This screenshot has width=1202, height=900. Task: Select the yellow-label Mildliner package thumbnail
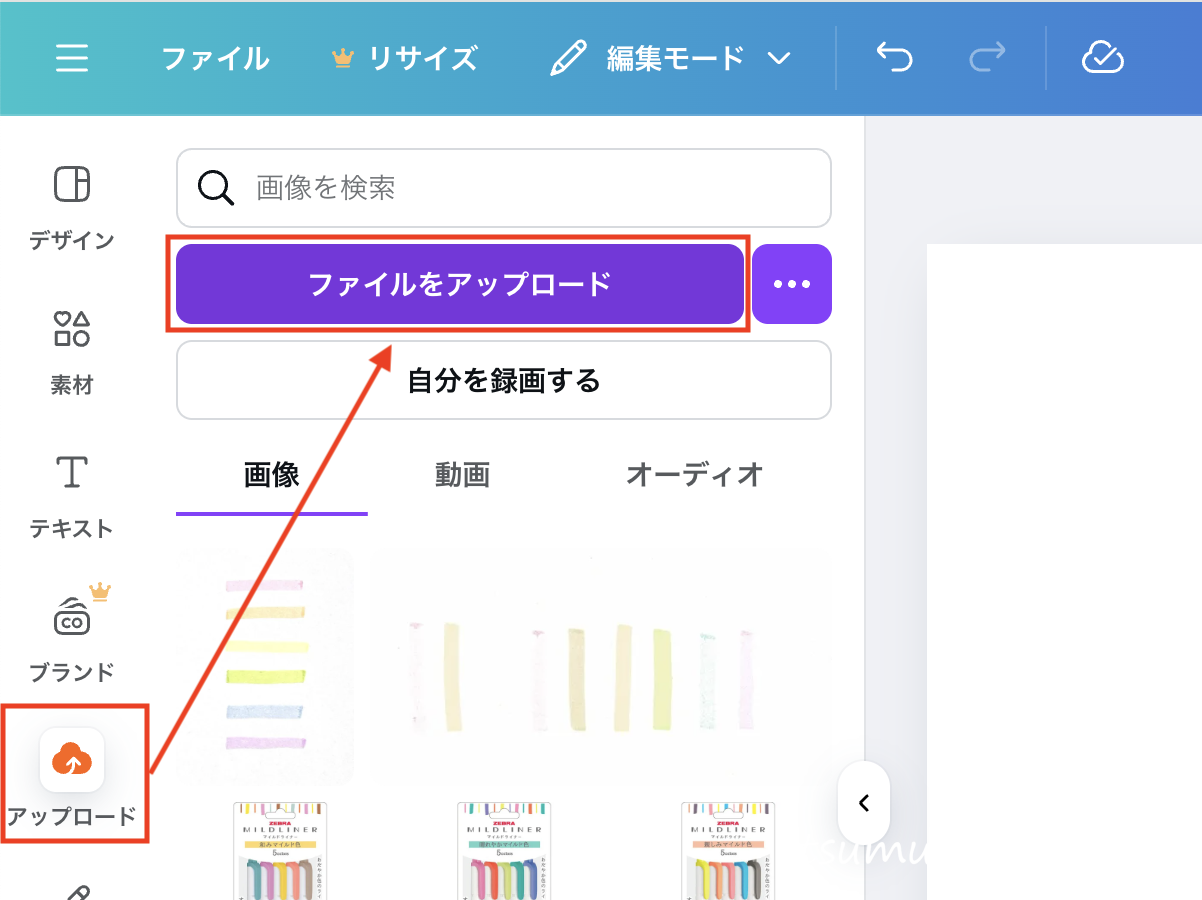pos(280,849)
